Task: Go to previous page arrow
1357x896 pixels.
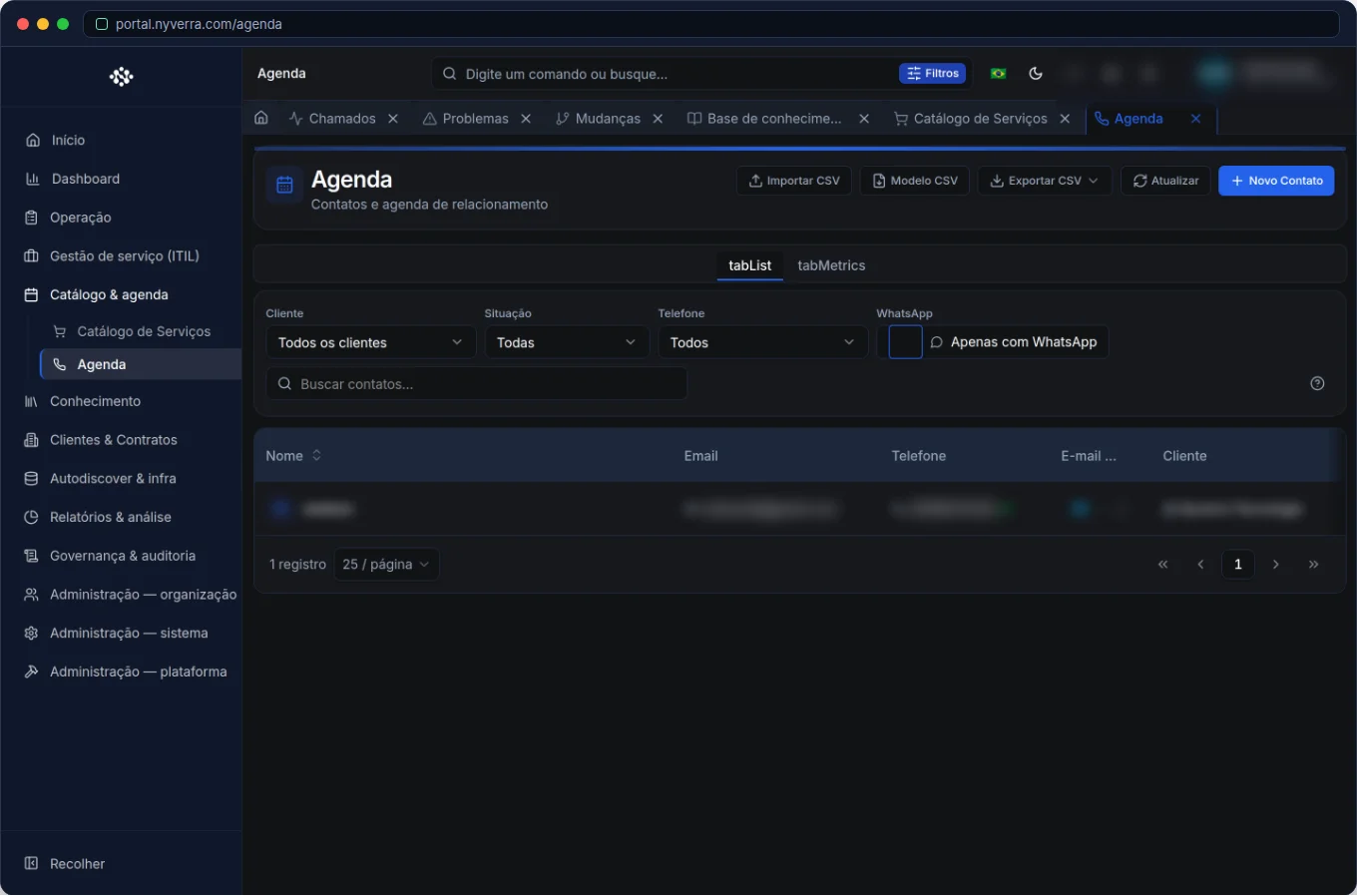Action: (1200, 565)
